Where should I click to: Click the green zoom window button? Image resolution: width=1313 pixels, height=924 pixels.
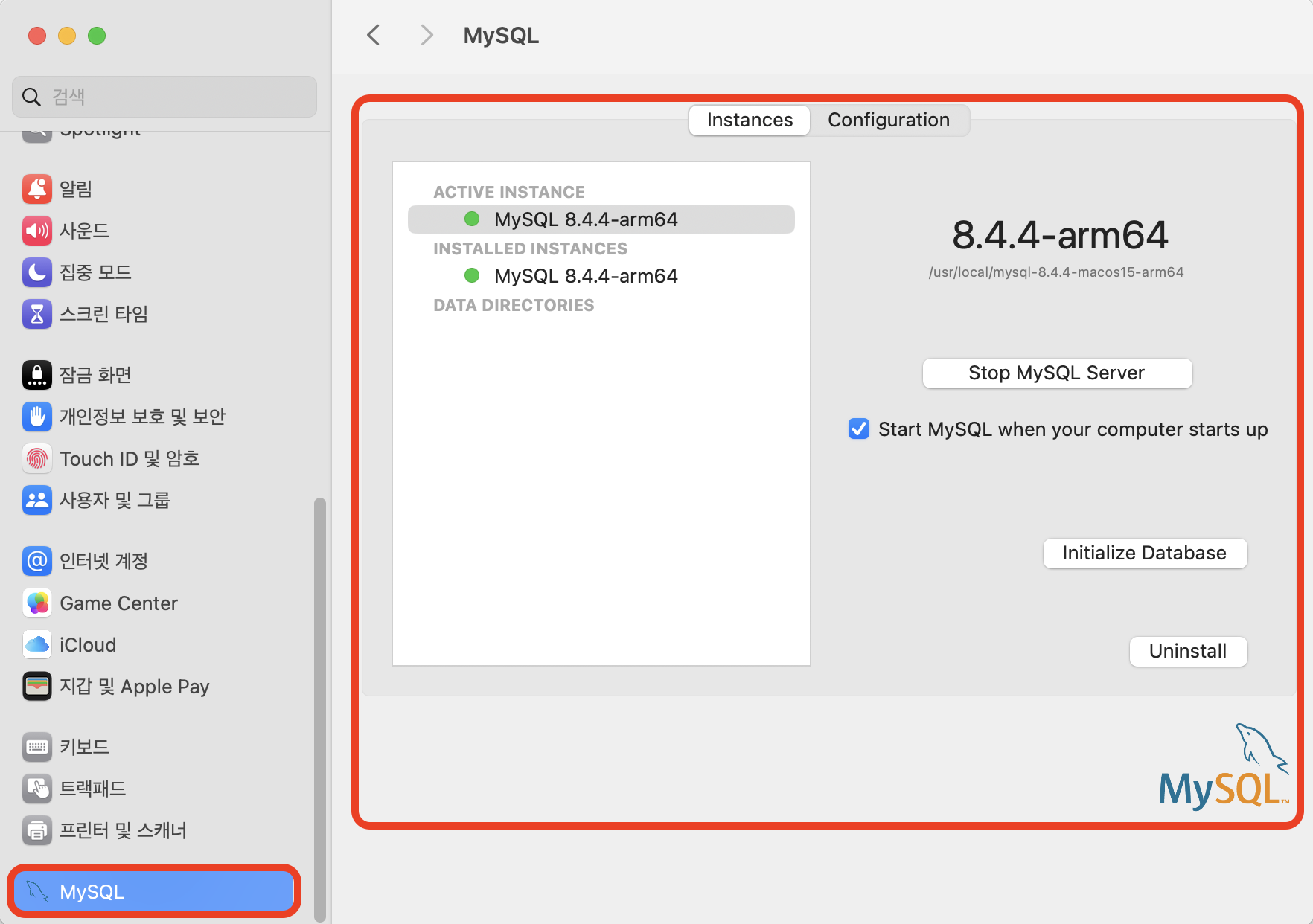[x=97, y=35]
